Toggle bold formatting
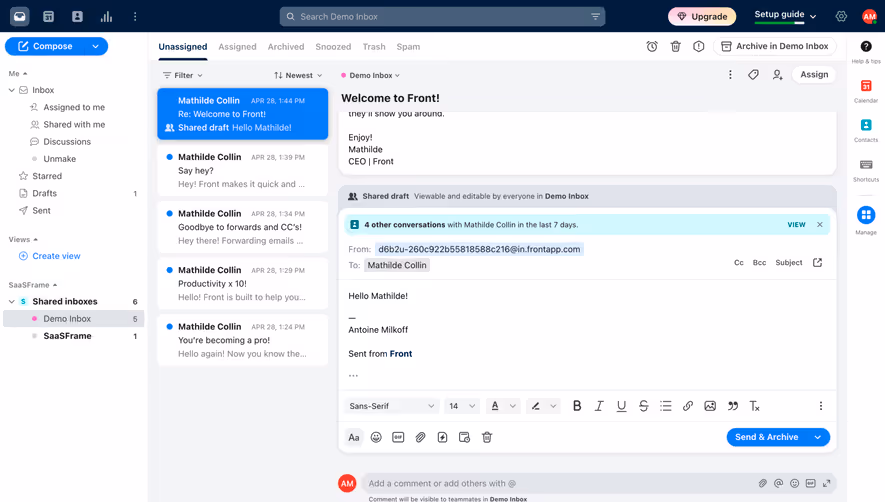The width and height of the screenshot is (885, 502). (577, 405)
